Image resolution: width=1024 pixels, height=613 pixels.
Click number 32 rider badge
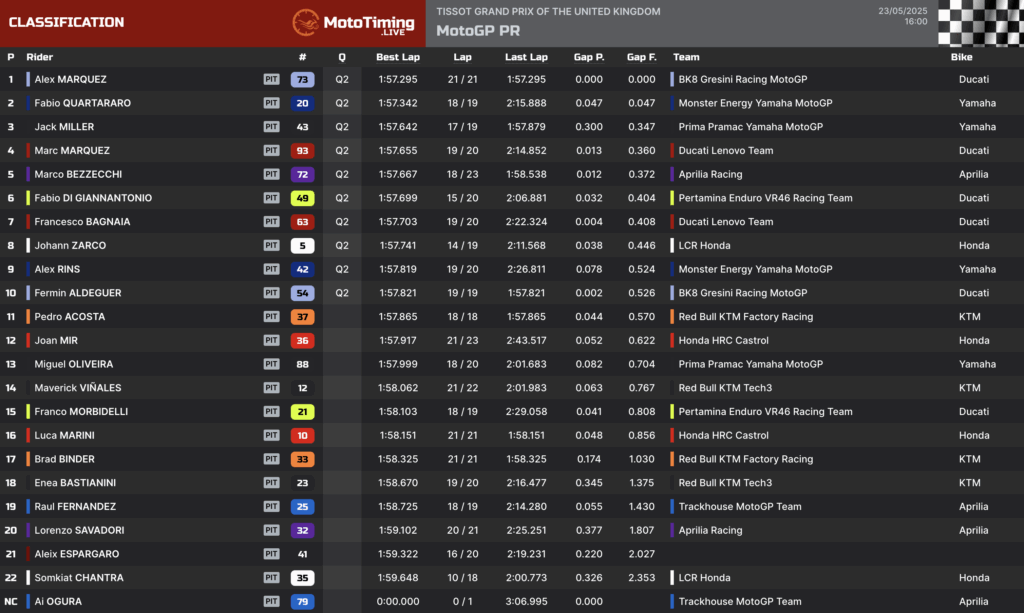click(302, 530)
